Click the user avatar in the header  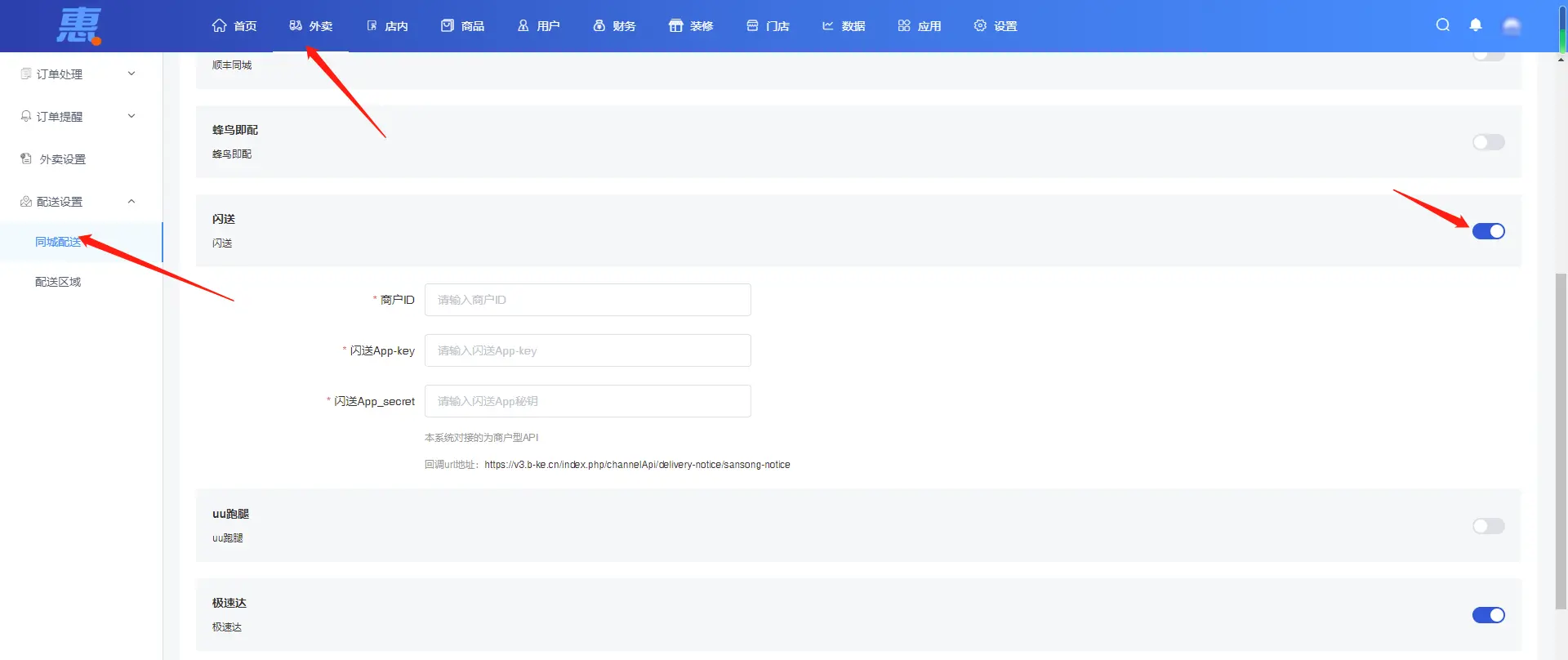coord(1512,26)
